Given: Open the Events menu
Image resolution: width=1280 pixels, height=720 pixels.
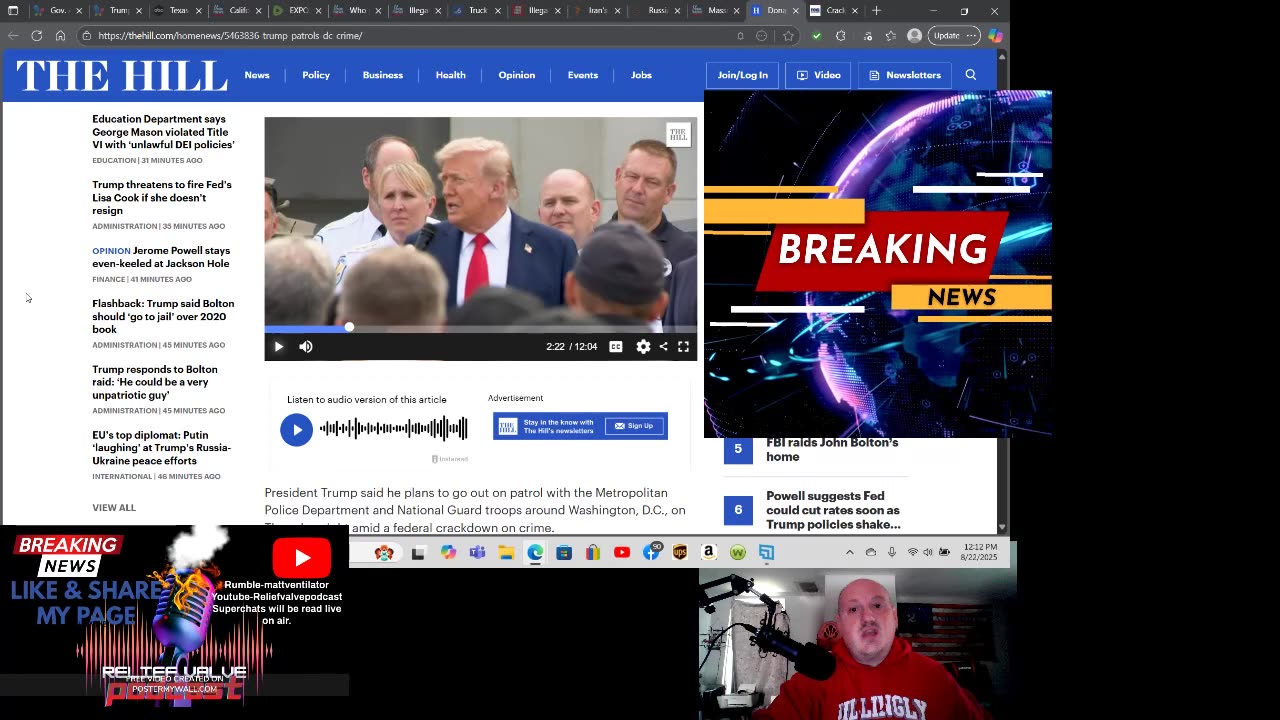Looking at the screenshot, I should (x=583, y=75).
